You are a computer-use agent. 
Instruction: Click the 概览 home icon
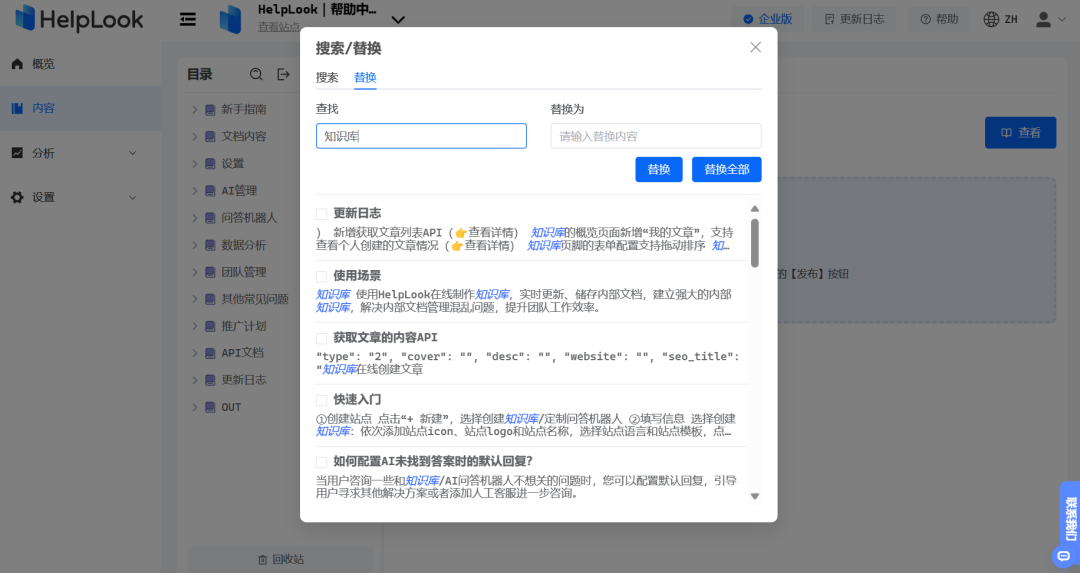(x=17, y=64)
